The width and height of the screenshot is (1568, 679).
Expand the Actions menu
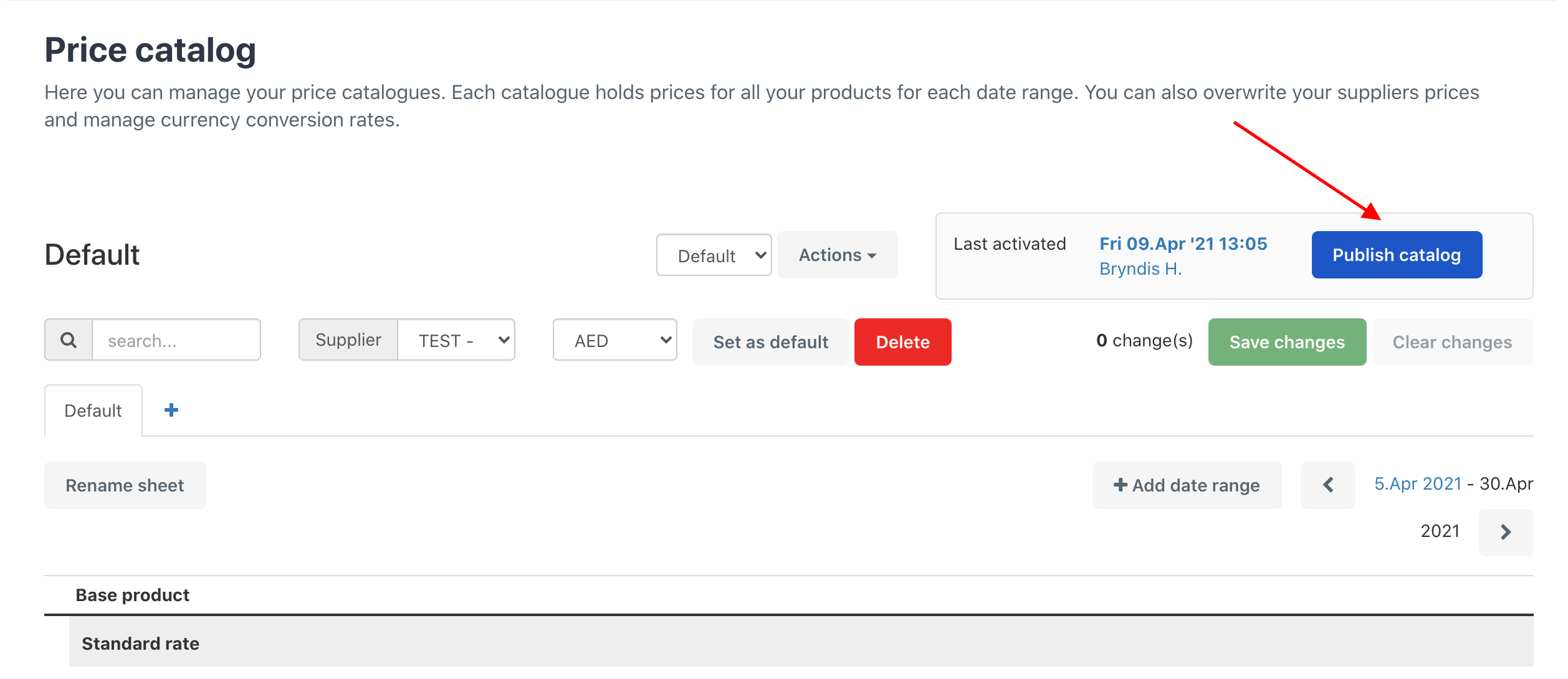tap(837, 255)
